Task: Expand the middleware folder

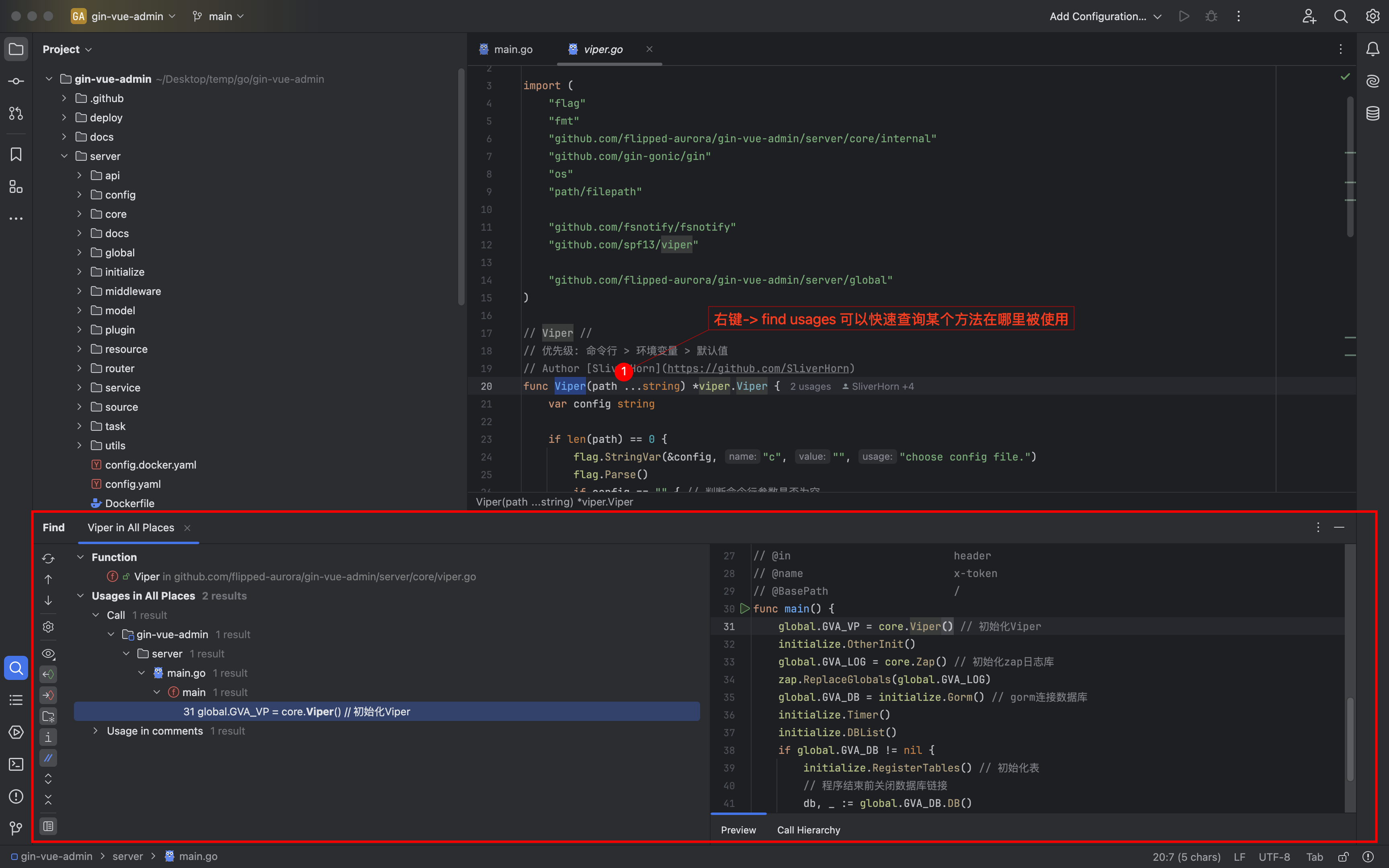Action: (x=80, y=291)
